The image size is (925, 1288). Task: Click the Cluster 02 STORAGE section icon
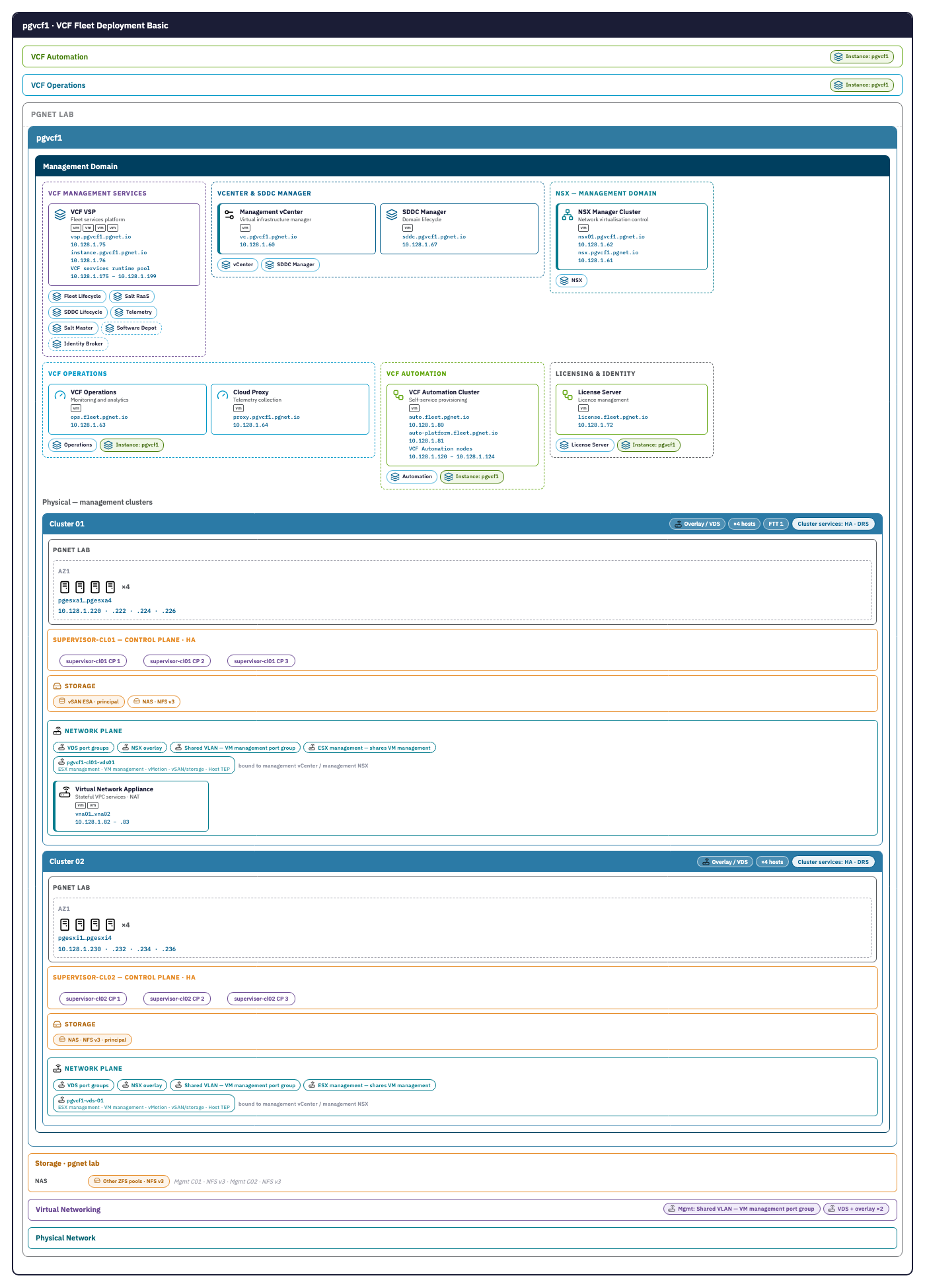point(57,1024)
